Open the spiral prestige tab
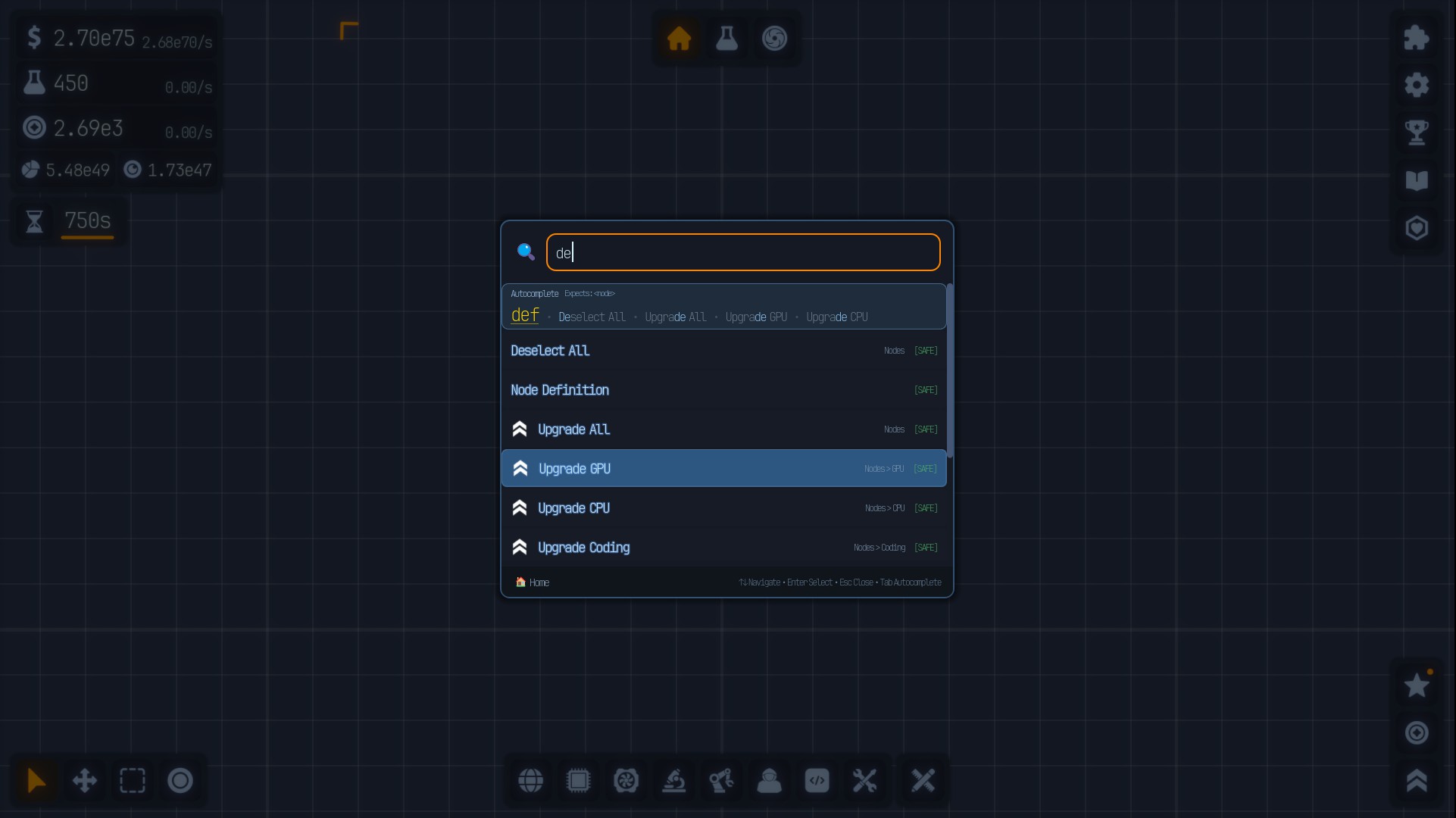This screenshot has height=818, width=1456. pos(774,38)
